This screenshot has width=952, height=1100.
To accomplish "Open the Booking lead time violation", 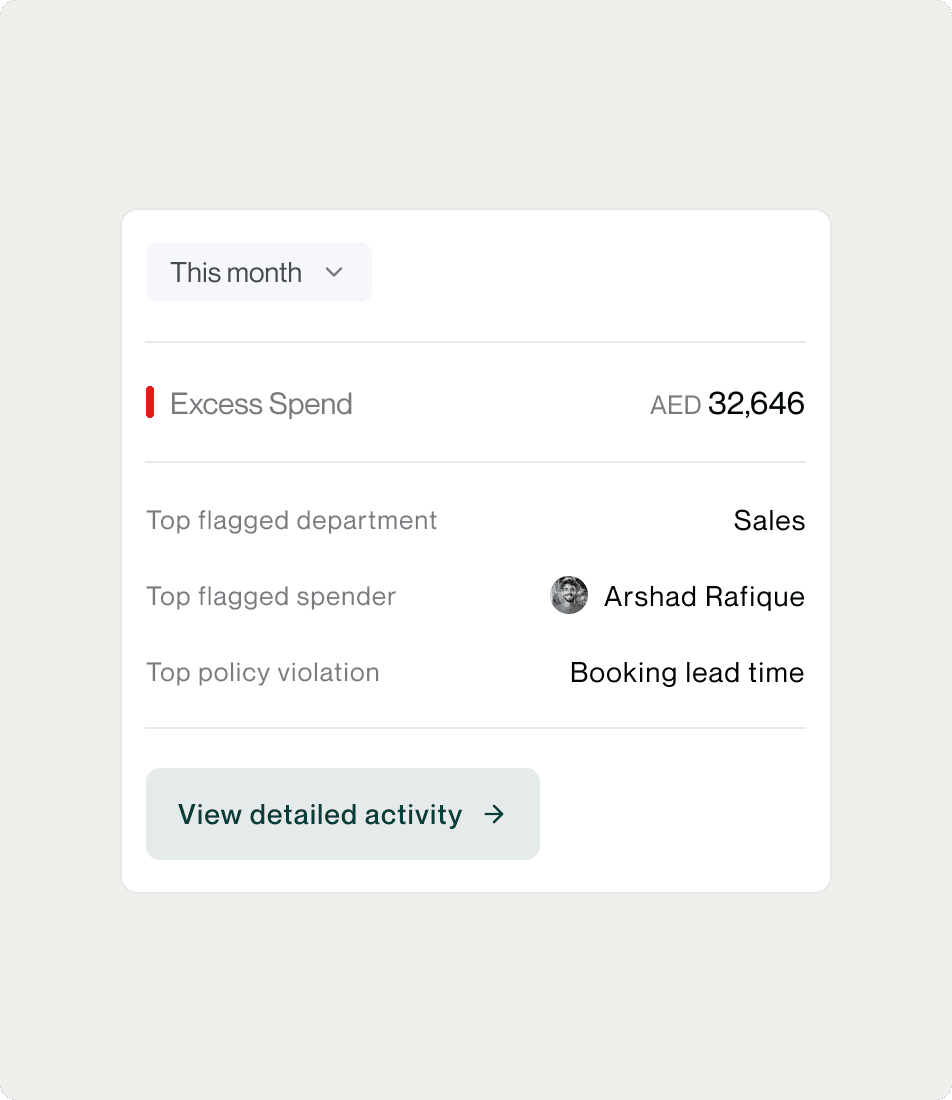I will pos(687,672).
